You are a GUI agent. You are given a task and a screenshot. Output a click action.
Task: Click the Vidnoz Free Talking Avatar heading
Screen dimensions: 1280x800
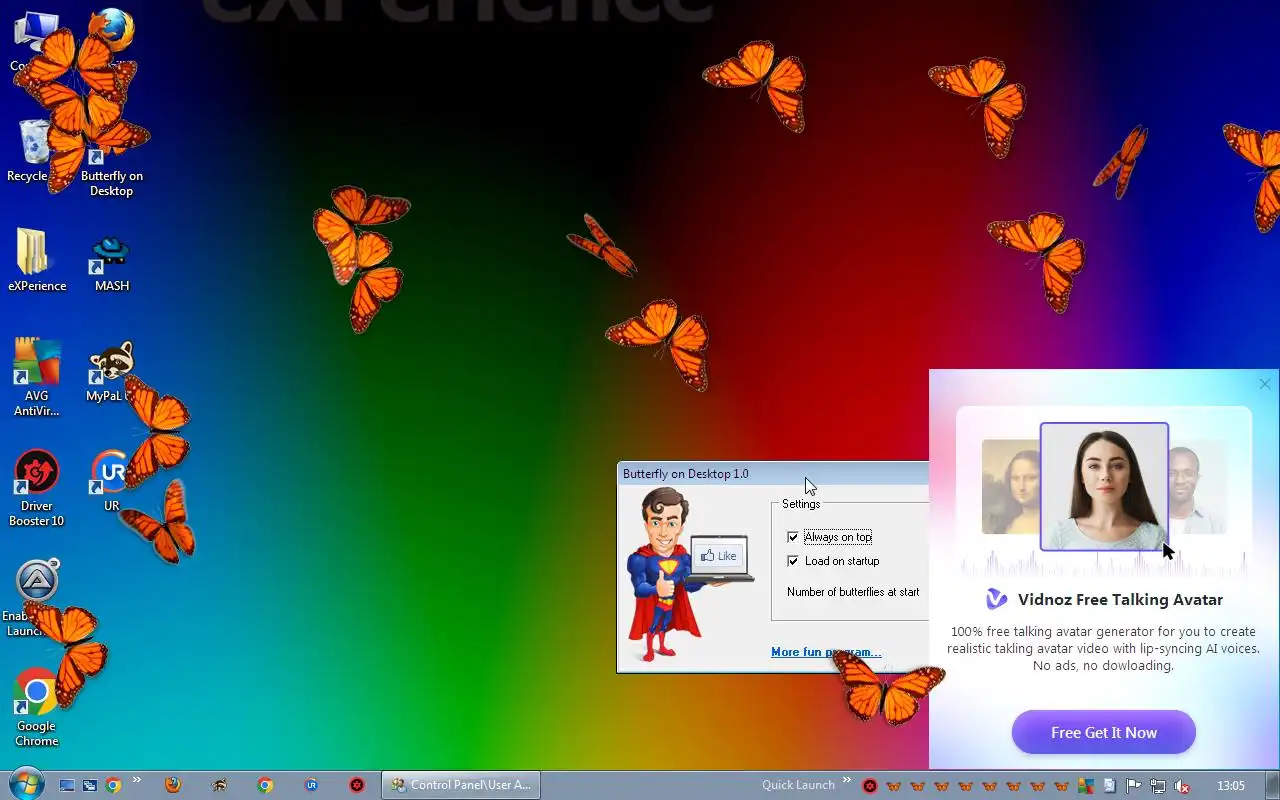pyautogui.click(x=1120, y=600)
